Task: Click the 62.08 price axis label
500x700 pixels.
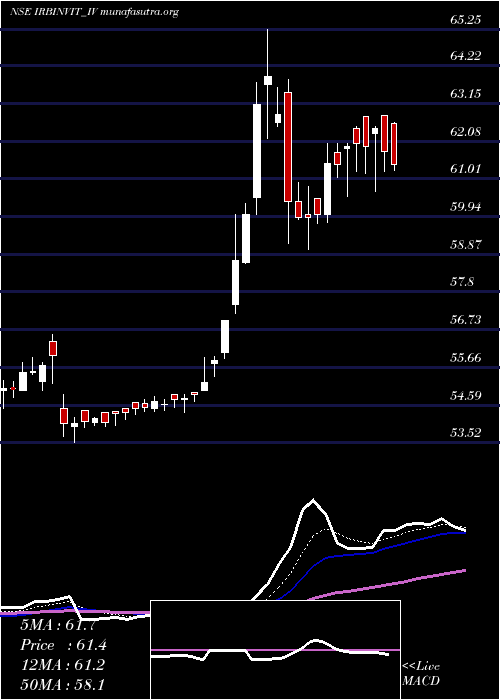Action: pyautogui.click(x=466, y=132)
